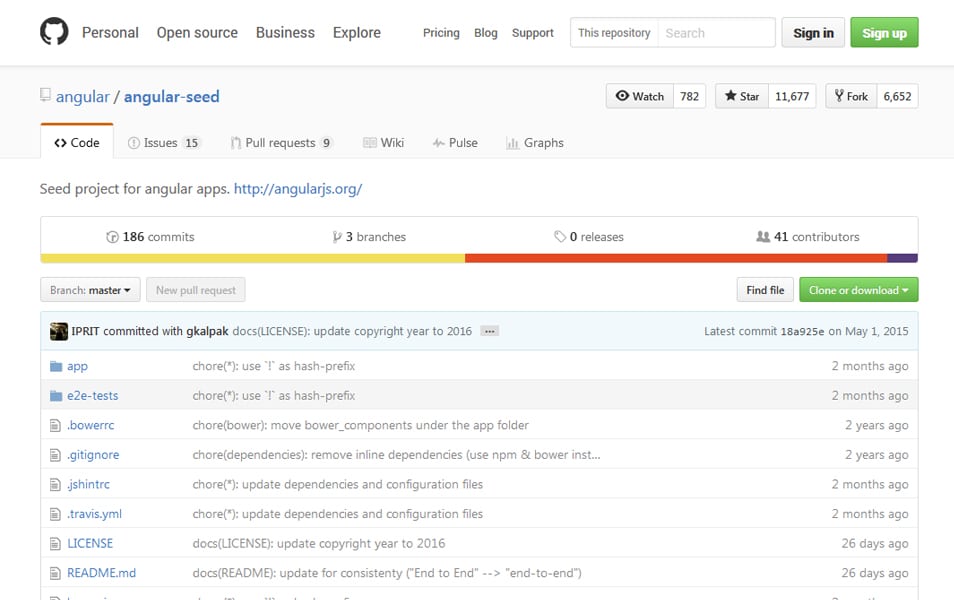The image size is (954, 600).
Task: Open the Clone or download dropdown
Action: click(x=858, y=290)
